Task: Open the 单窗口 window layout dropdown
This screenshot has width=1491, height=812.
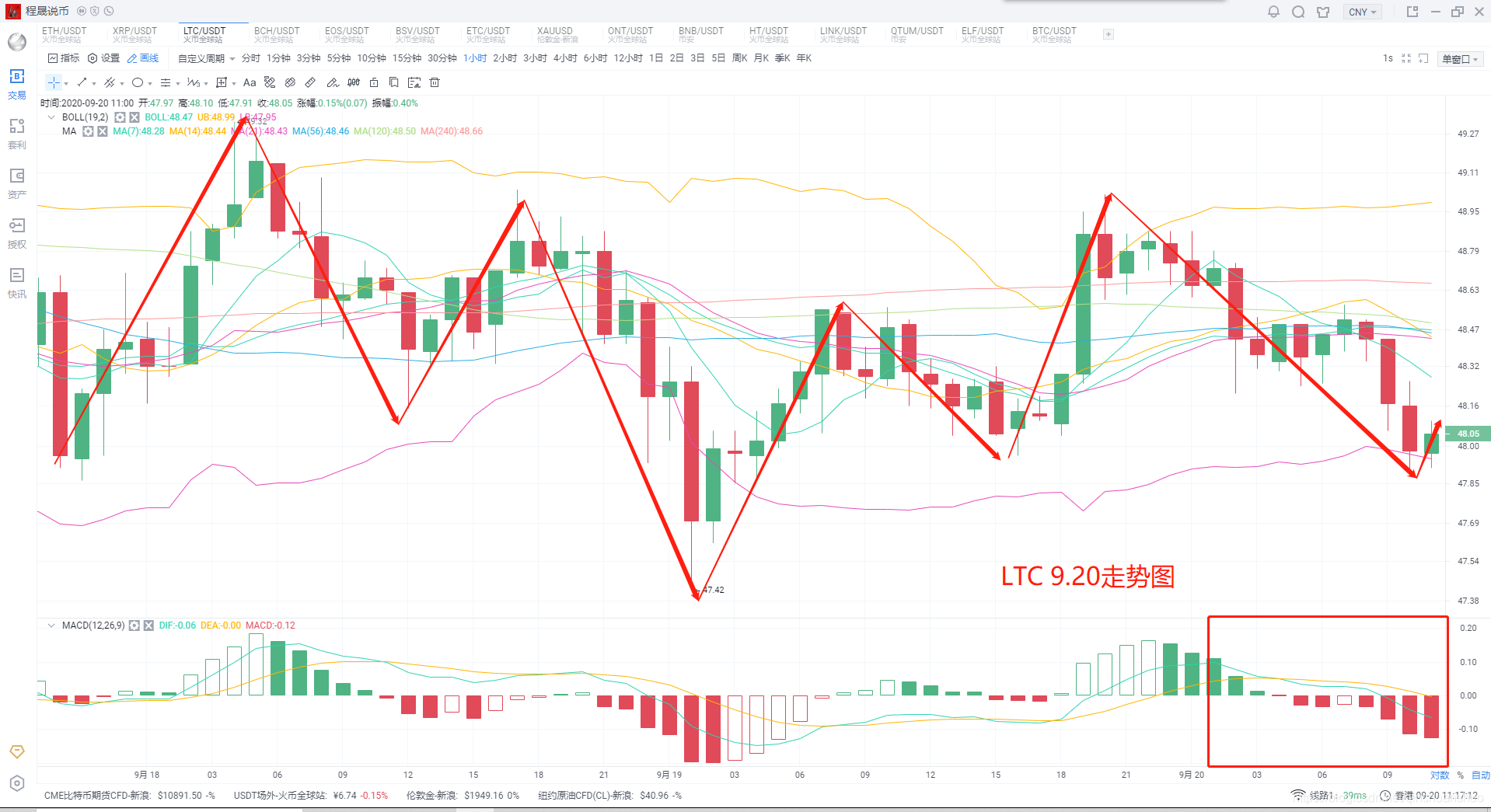Action: pos(1461,59)
